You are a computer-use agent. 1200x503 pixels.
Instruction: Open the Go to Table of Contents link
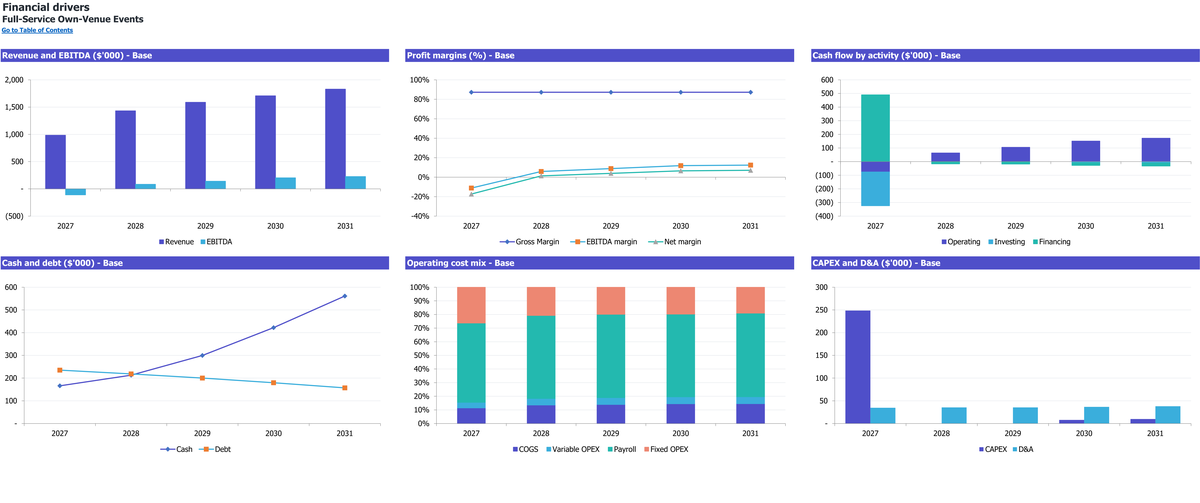coord(37,30)
